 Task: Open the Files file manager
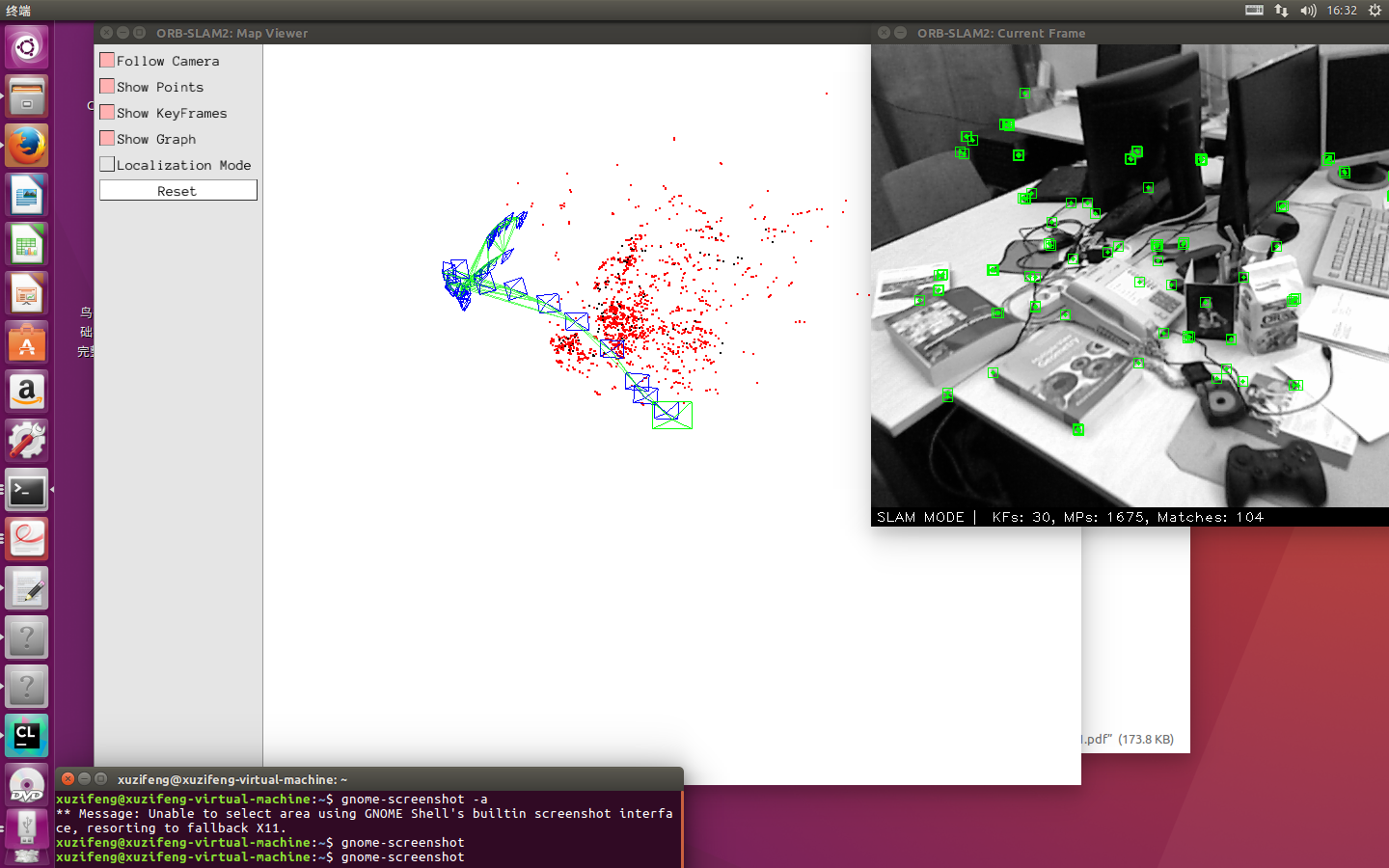coord(26,96)
